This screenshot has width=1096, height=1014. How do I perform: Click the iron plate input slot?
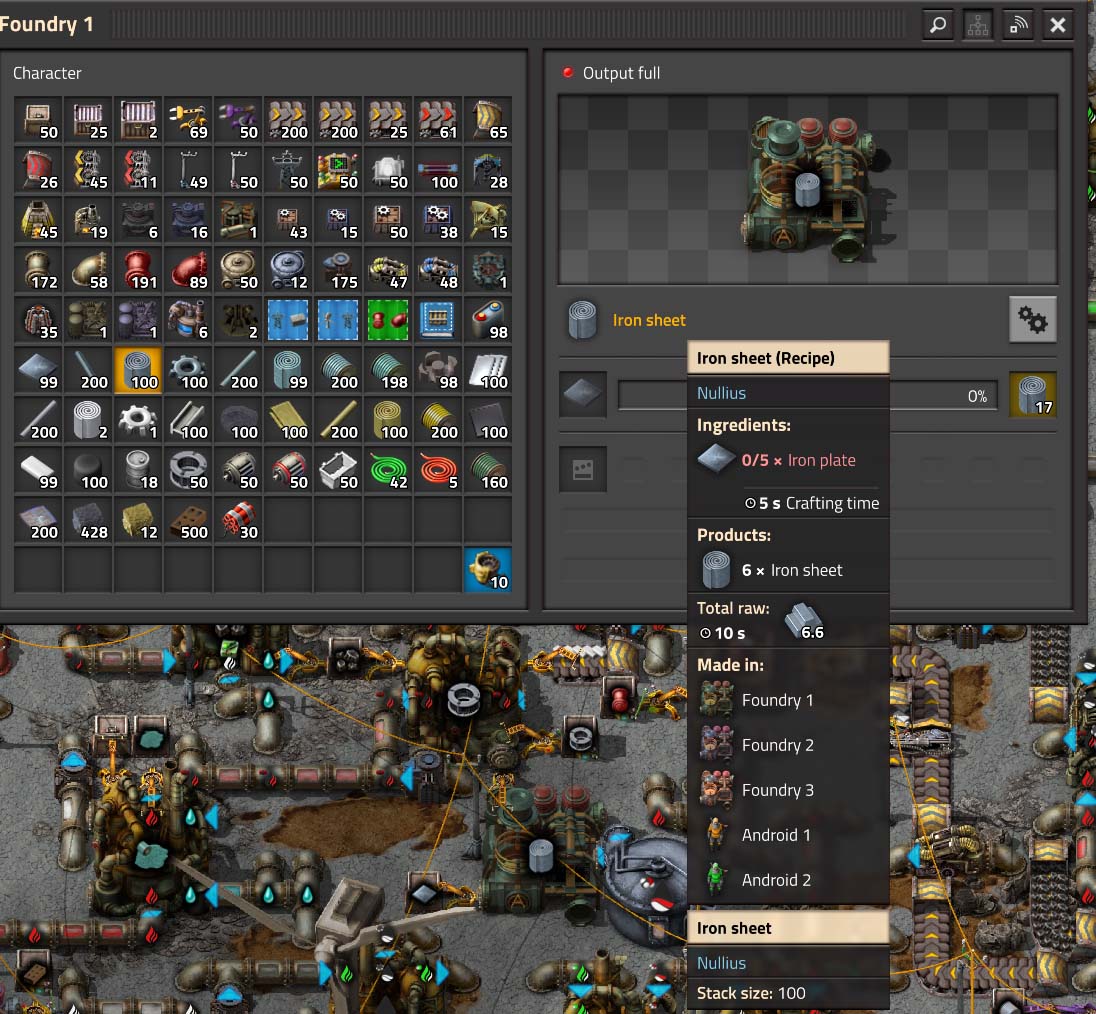click(x=582, y=395)
